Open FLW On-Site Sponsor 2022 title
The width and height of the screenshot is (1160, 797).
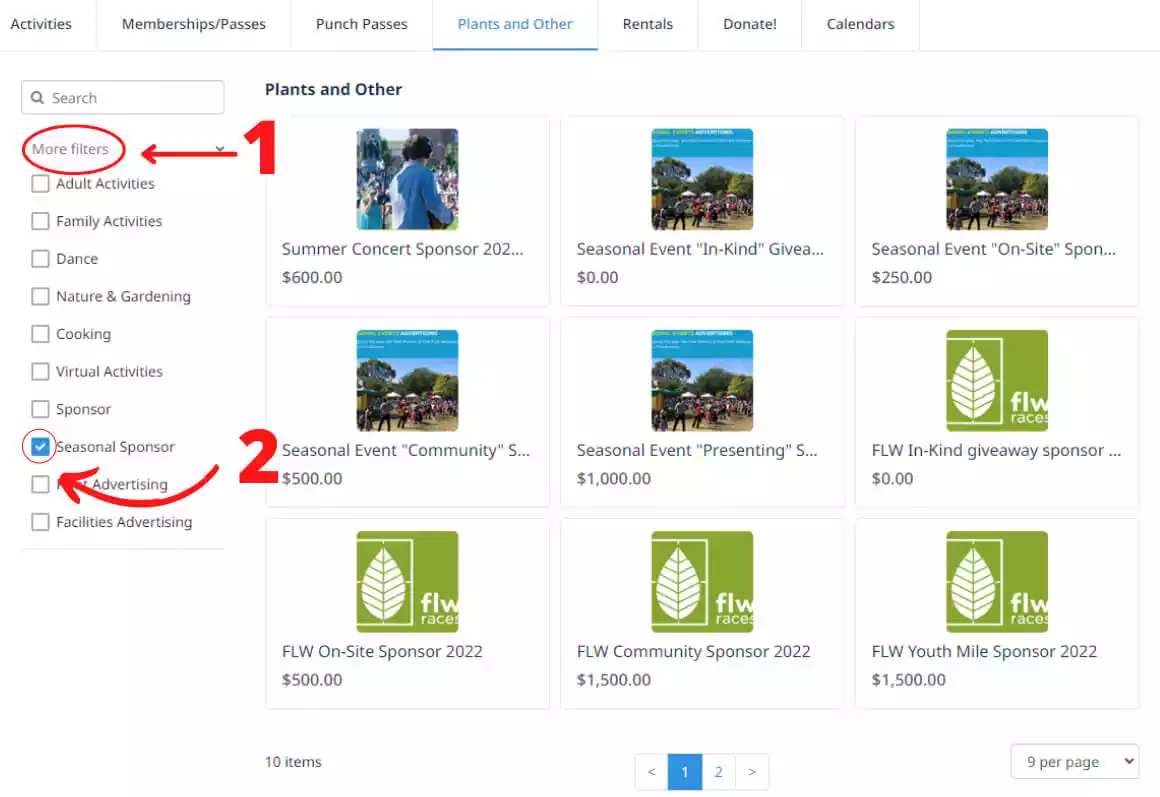pyautogui.click(x=382, y=652)
